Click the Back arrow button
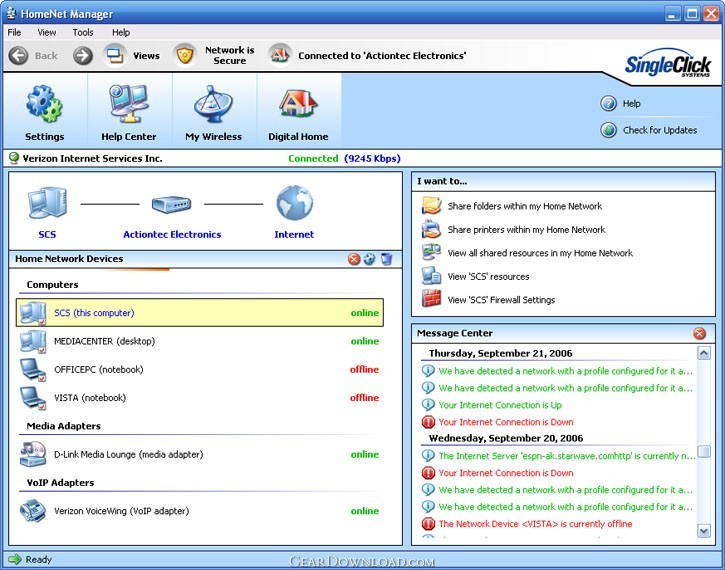The image size is (725, 570). click(x=18, y=56)
